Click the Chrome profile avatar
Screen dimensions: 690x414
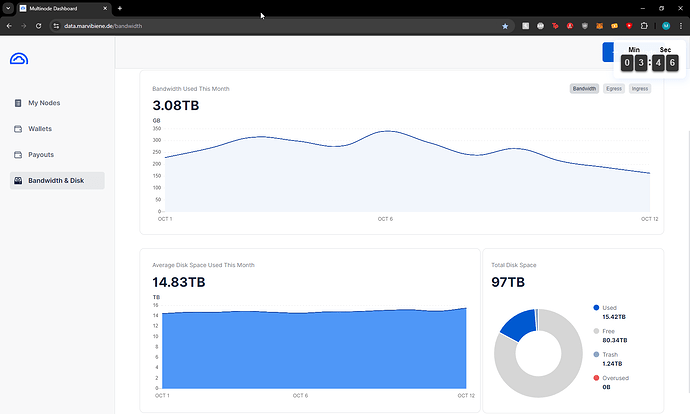pos(665,25)
